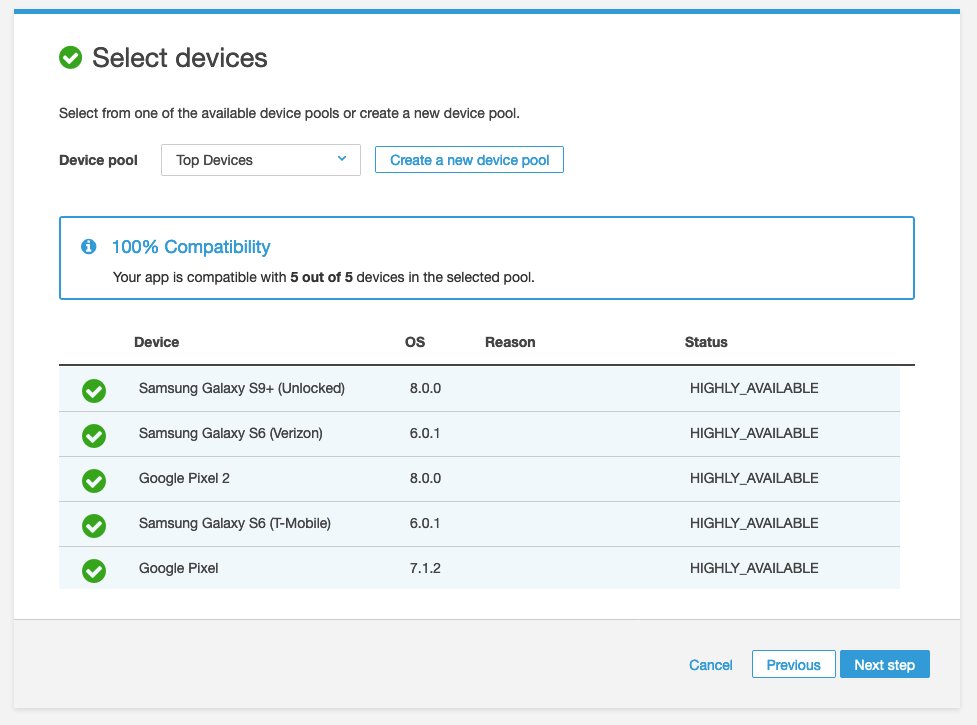Click green check icon for Samsung Galaxy S9+ (Unlocked)
977x725 pixels.
94,391
